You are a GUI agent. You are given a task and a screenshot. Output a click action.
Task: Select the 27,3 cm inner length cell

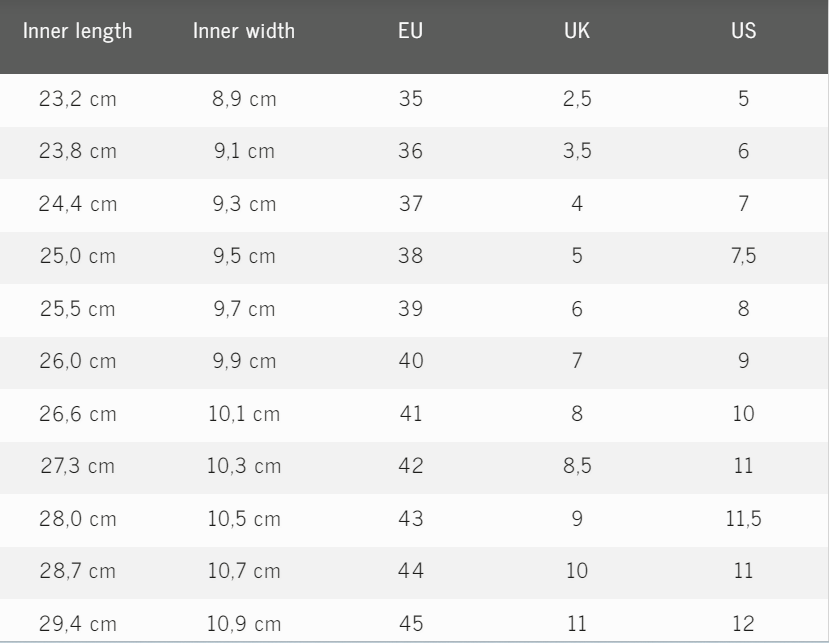78,466
